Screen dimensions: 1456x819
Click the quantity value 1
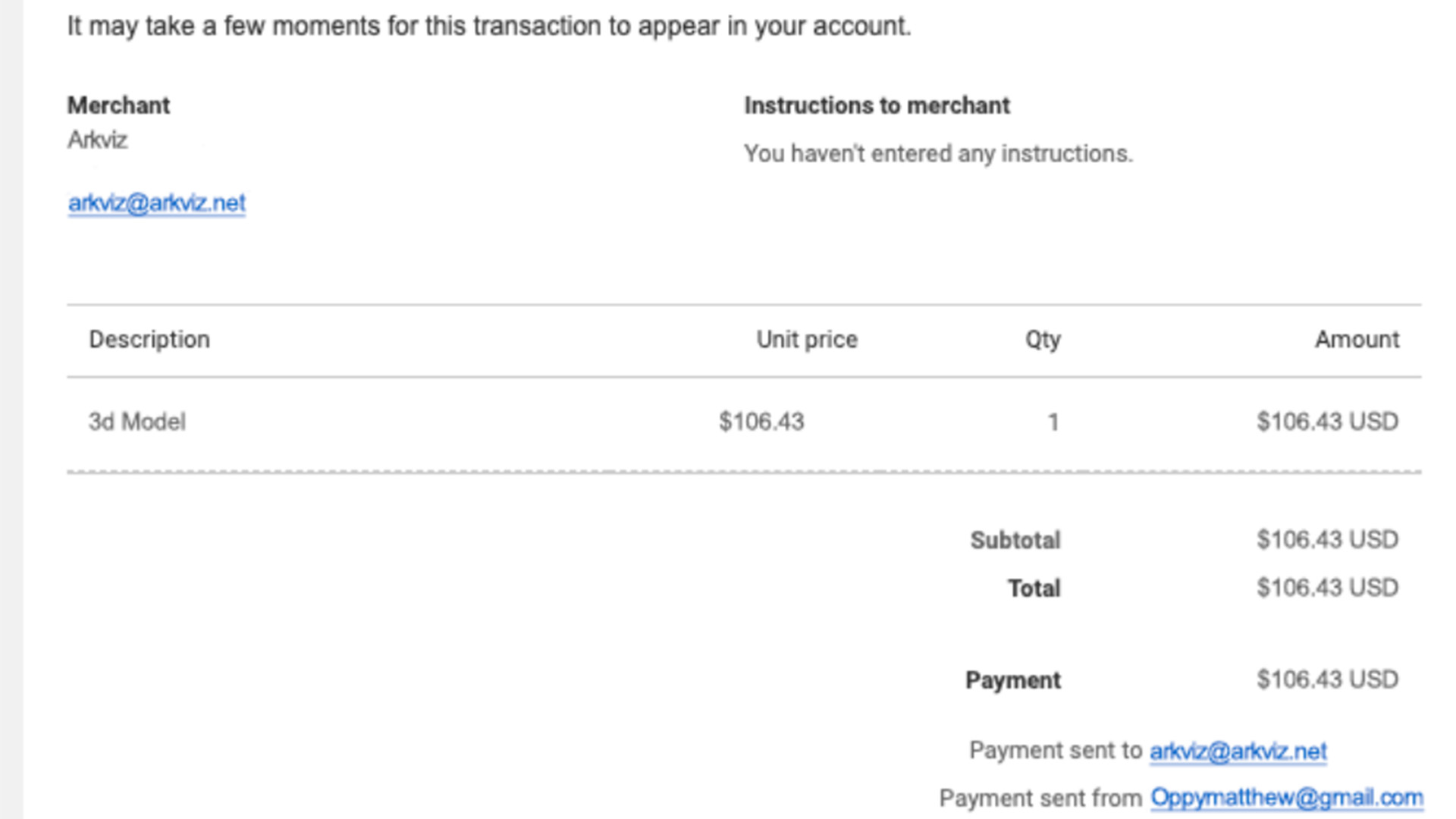(1053, 422)
